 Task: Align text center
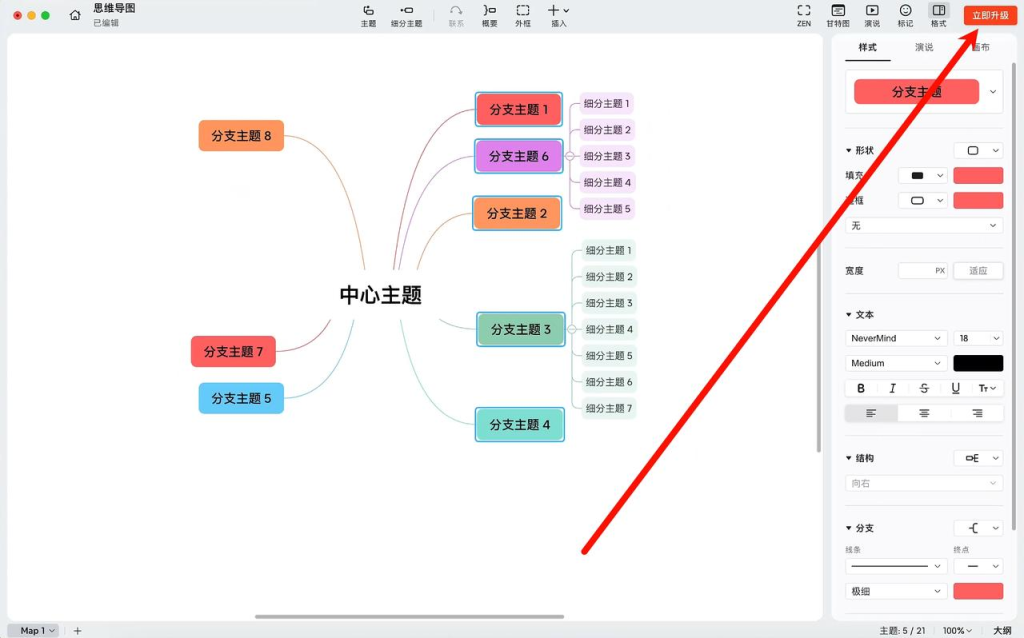pyautogui.click(x=924, y=413)
